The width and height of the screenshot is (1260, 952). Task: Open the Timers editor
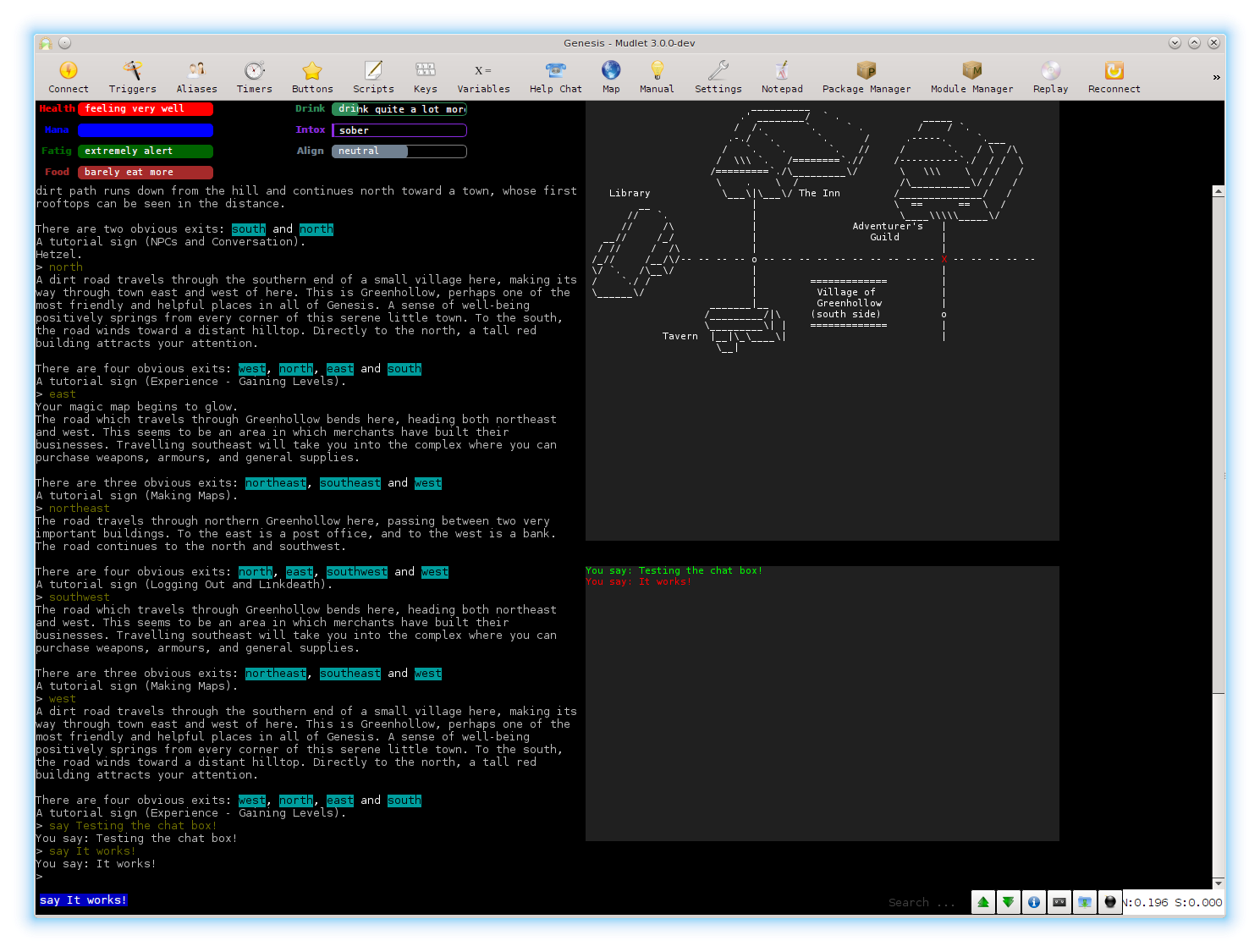(x=254, y=77)
